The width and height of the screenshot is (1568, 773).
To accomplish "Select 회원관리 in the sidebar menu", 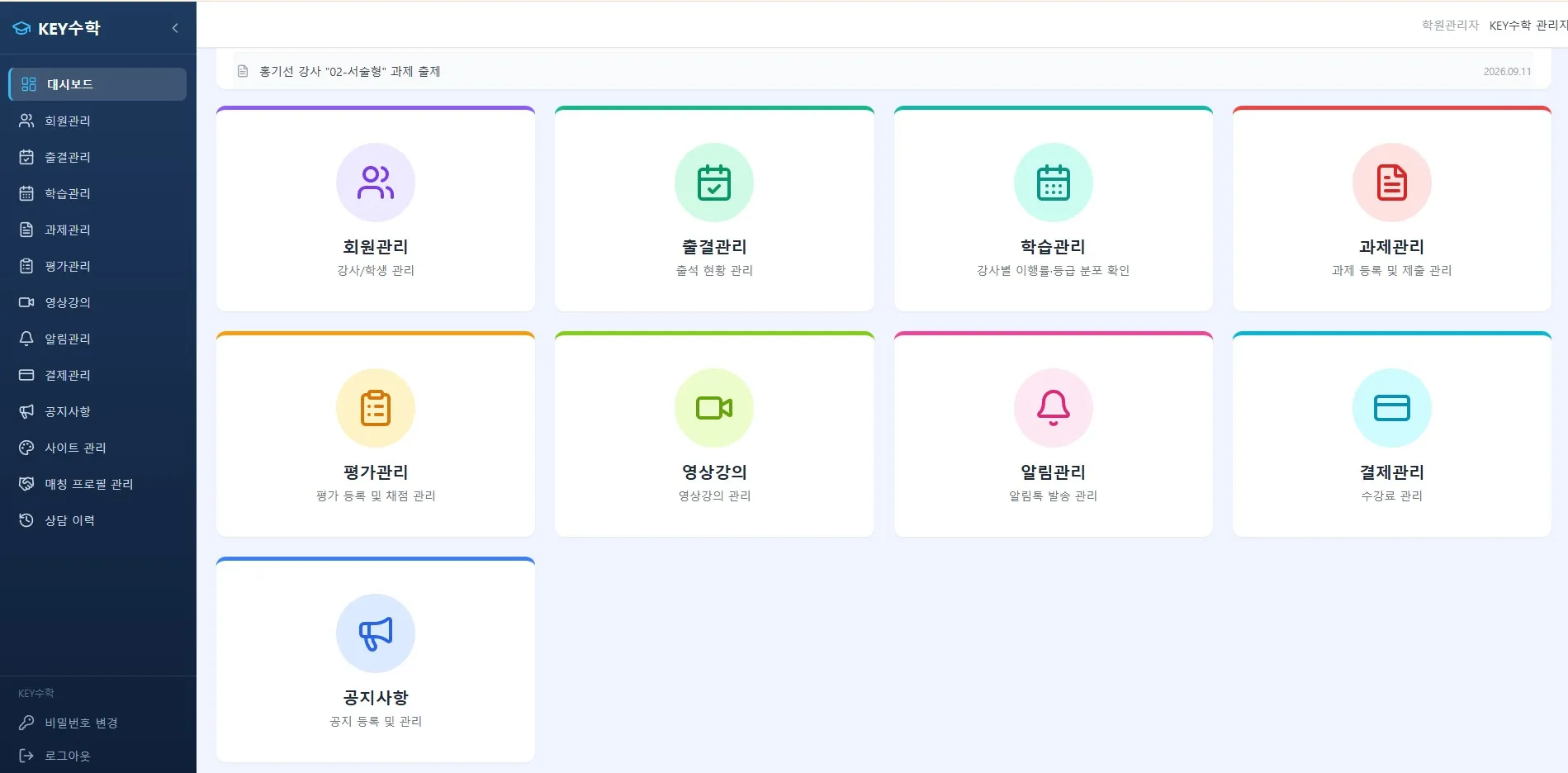I will [x=97, y=121].
